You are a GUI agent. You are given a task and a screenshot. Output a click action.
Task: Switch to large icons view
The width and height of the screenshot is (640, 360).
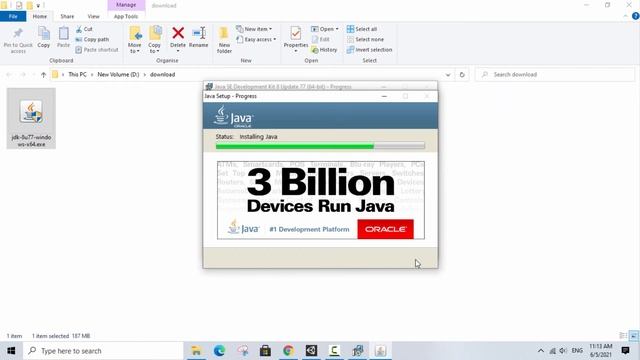point(633,336)
